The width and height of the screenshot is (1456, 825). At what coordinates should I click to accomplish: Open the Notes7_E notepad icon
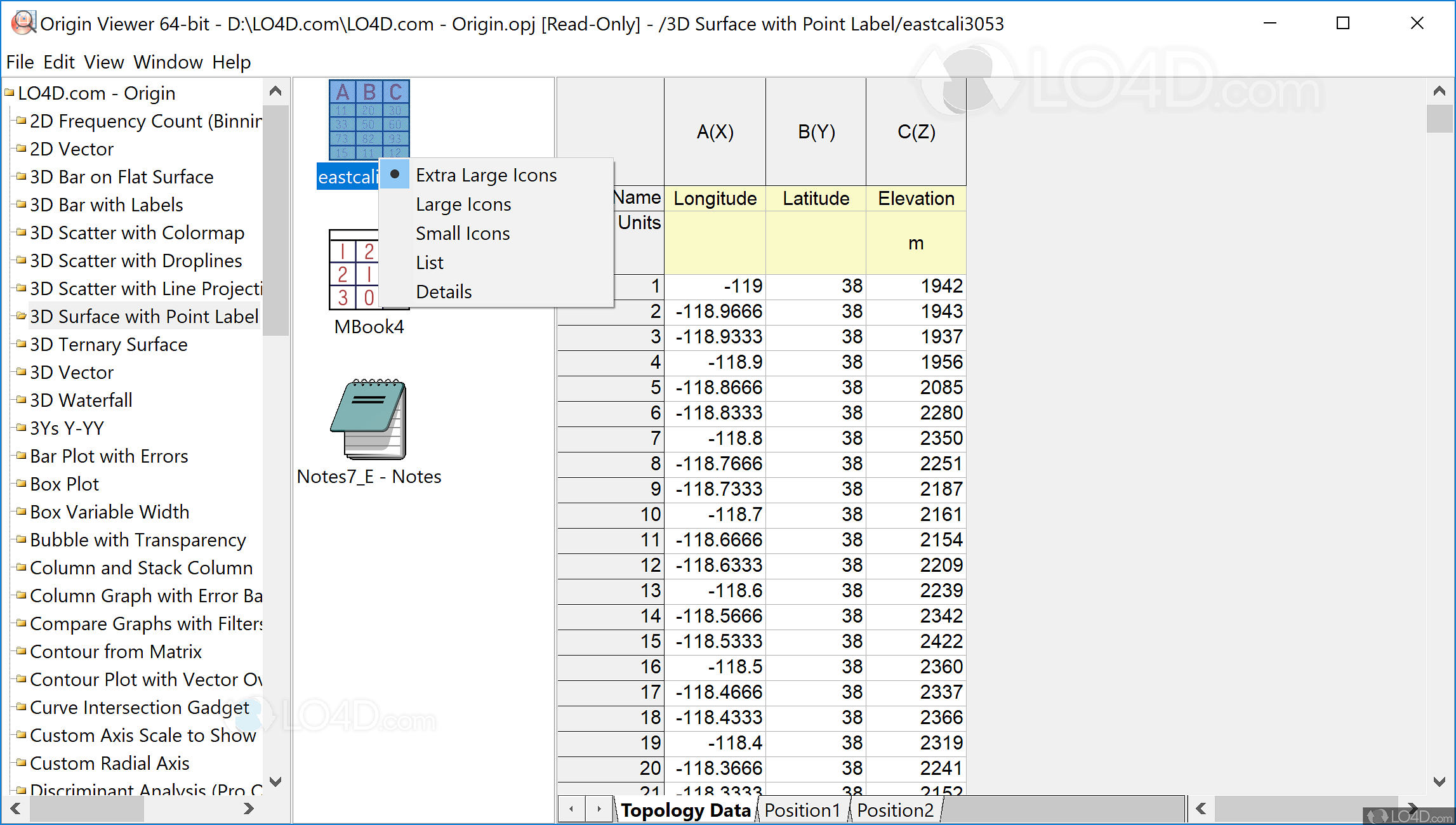point(369,419)
